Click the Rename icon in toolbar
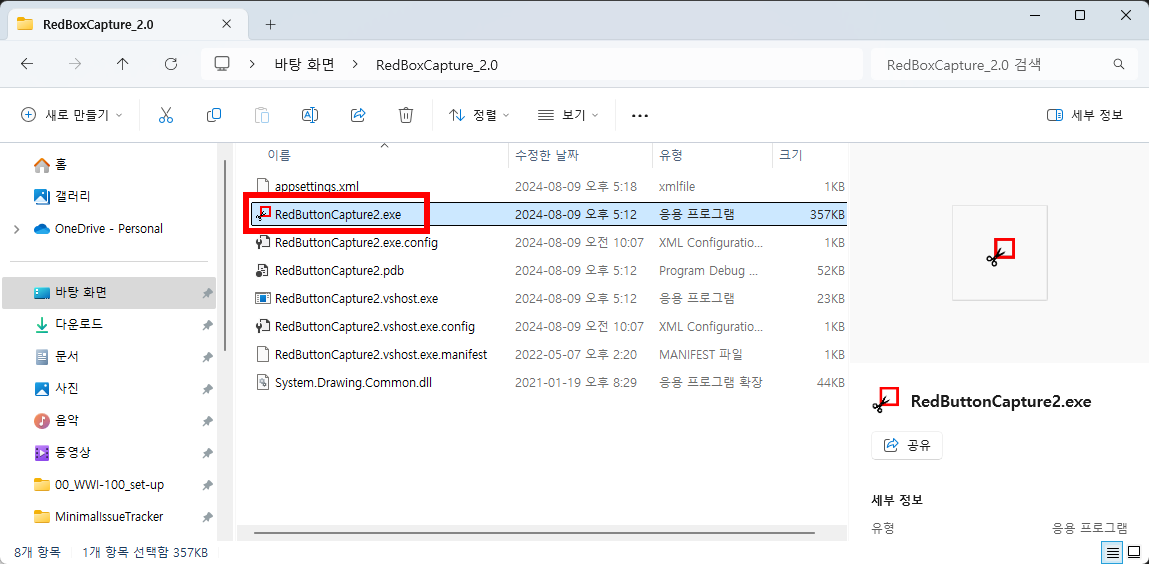This screenshot has width=1149, height=564. click(310, 115)
